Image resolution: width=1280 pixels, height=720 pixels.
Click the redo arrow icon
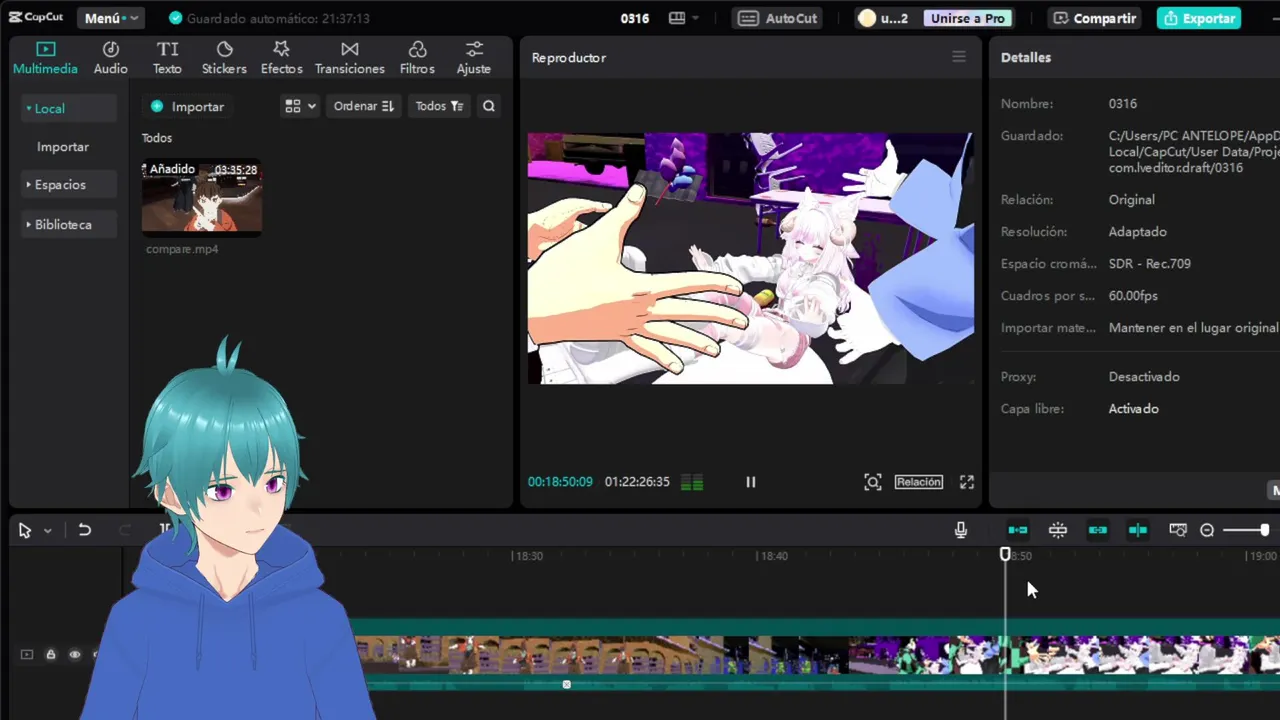[x=125, y=530]
